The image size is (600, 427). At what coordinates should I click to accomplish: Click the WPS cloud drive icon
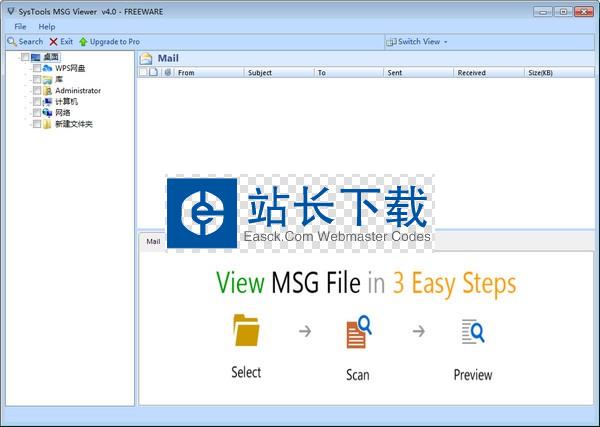click(x=47, y=68)
